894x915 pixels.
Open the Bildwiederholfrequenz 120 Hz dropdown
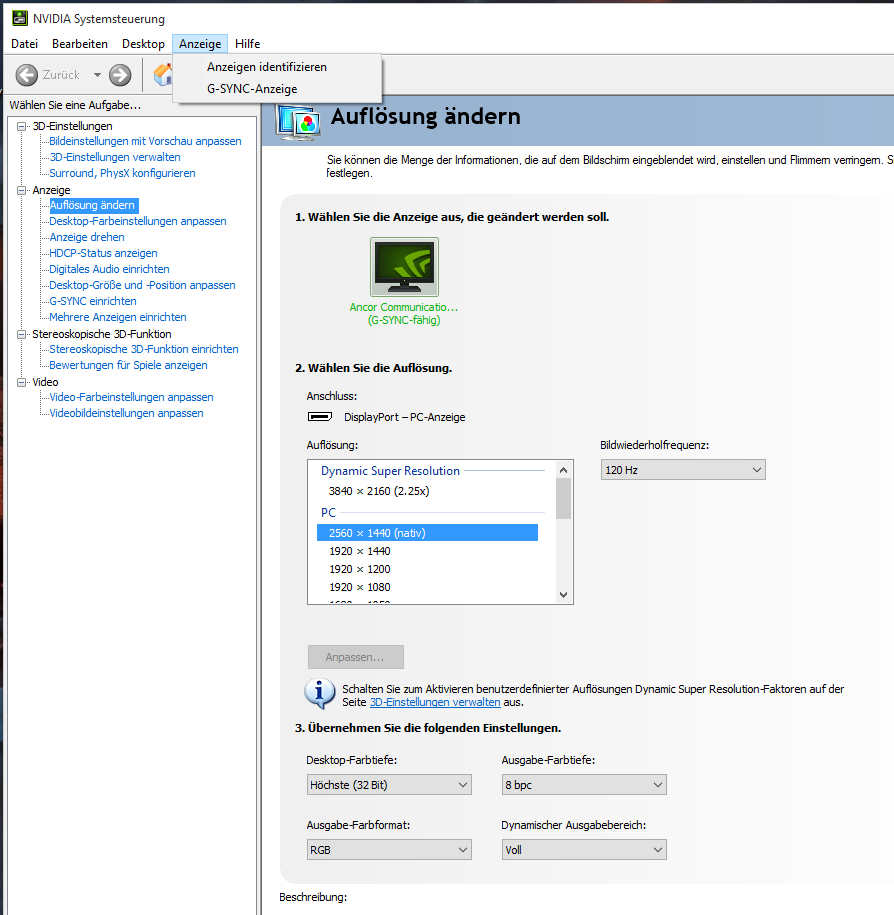(x=683, y=470)
